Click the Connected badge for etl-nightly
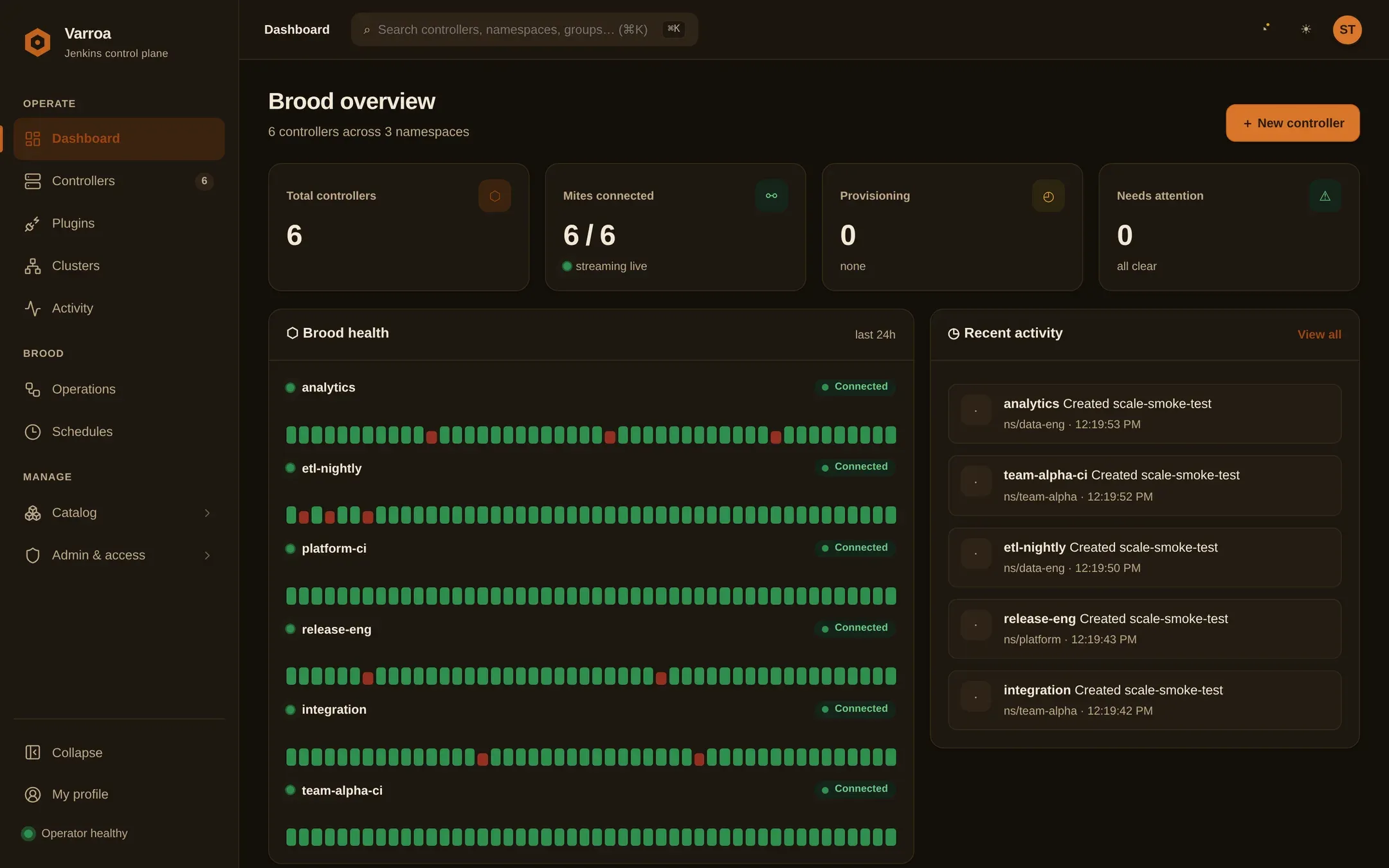The width and height of the screenshot is (1389, 868). pos(855,467)
